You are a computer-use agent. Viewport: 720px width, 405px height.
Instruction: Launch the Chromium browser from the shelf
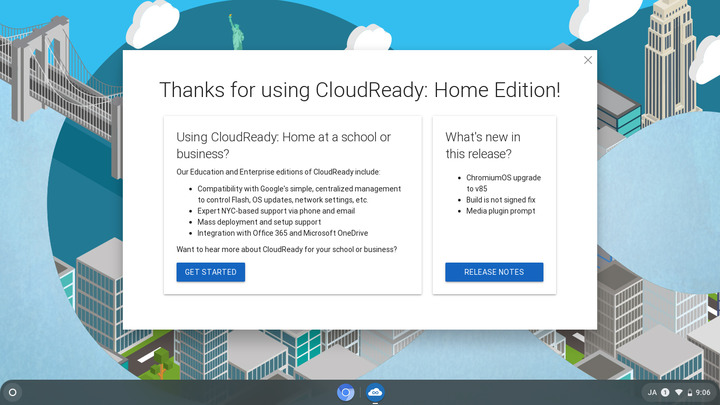(x=346, y=392)
